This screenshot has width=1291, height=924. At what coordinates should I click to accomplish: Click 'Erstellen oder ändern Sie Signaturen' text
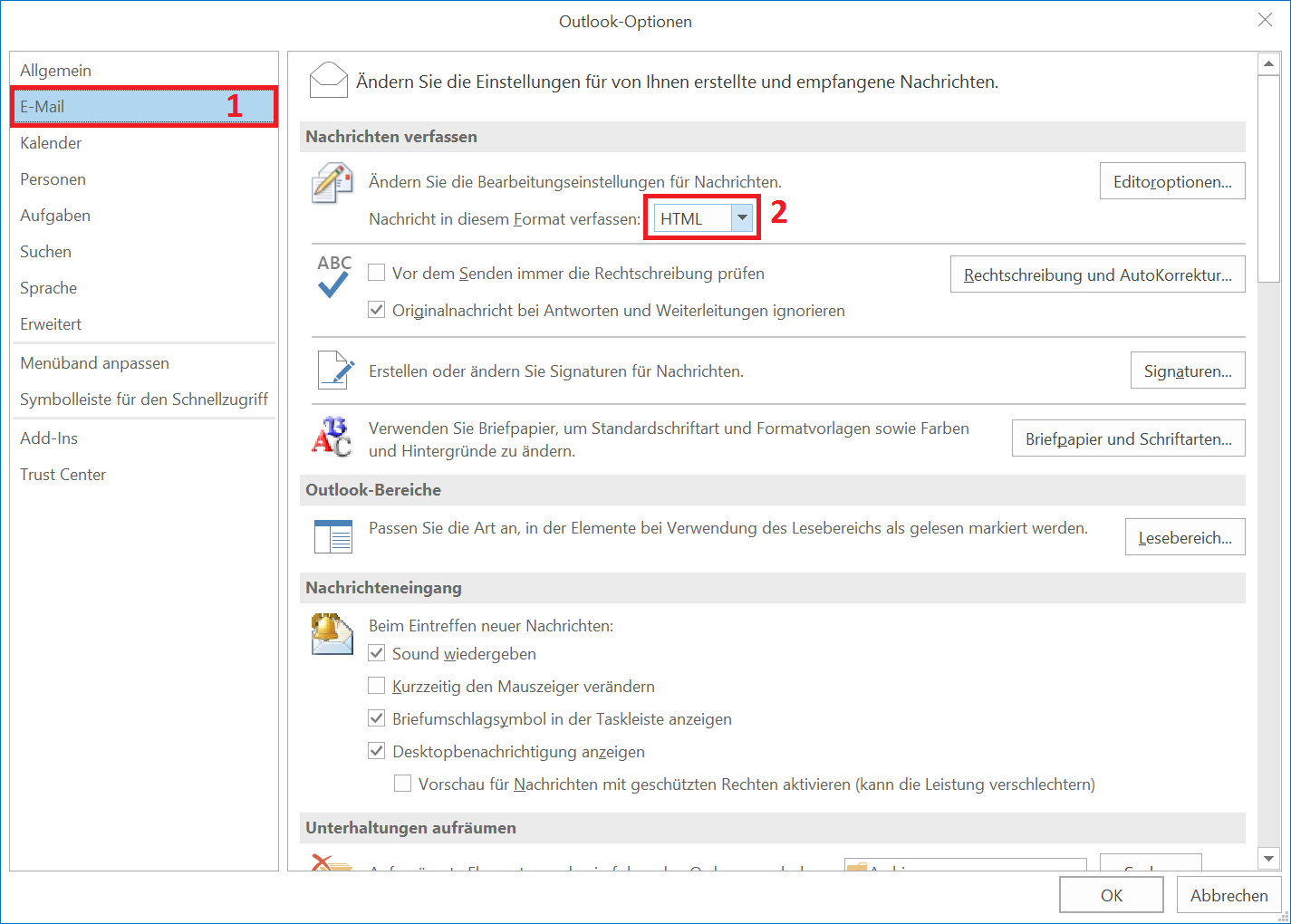pyautogui.click(x=556, y=371)
